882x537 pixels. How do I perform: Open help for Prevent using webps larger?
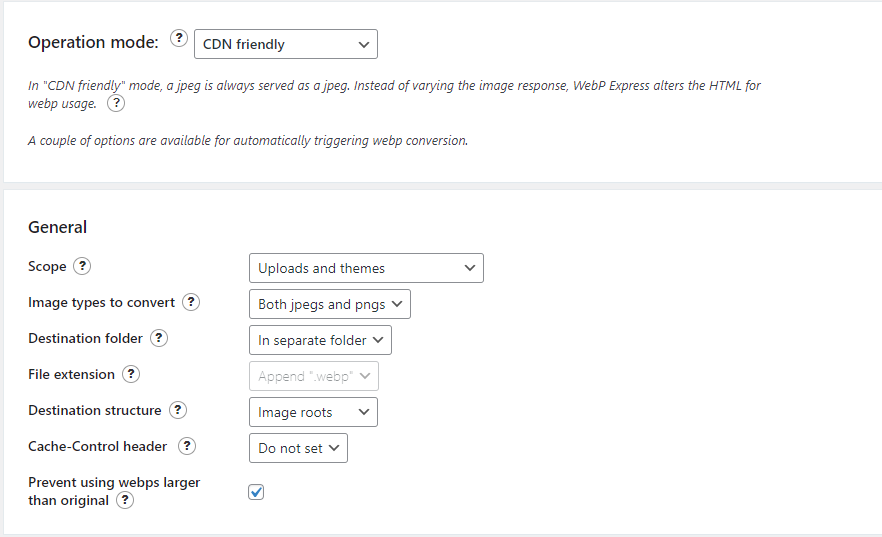[125, 500]
